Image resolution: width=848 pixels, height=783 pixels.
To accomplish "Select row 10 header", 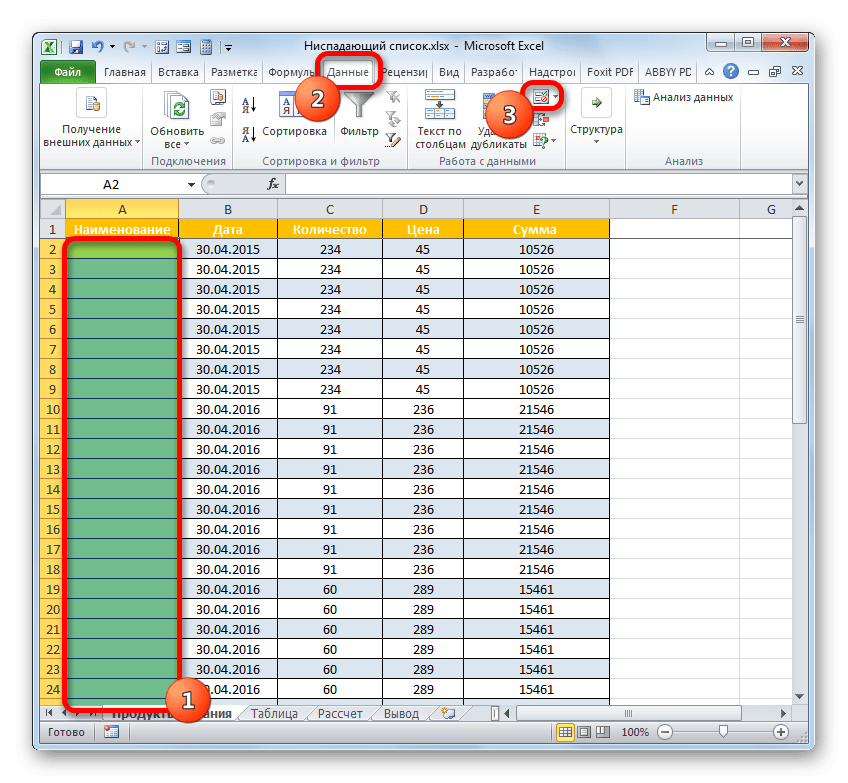I will pos(53,409).
